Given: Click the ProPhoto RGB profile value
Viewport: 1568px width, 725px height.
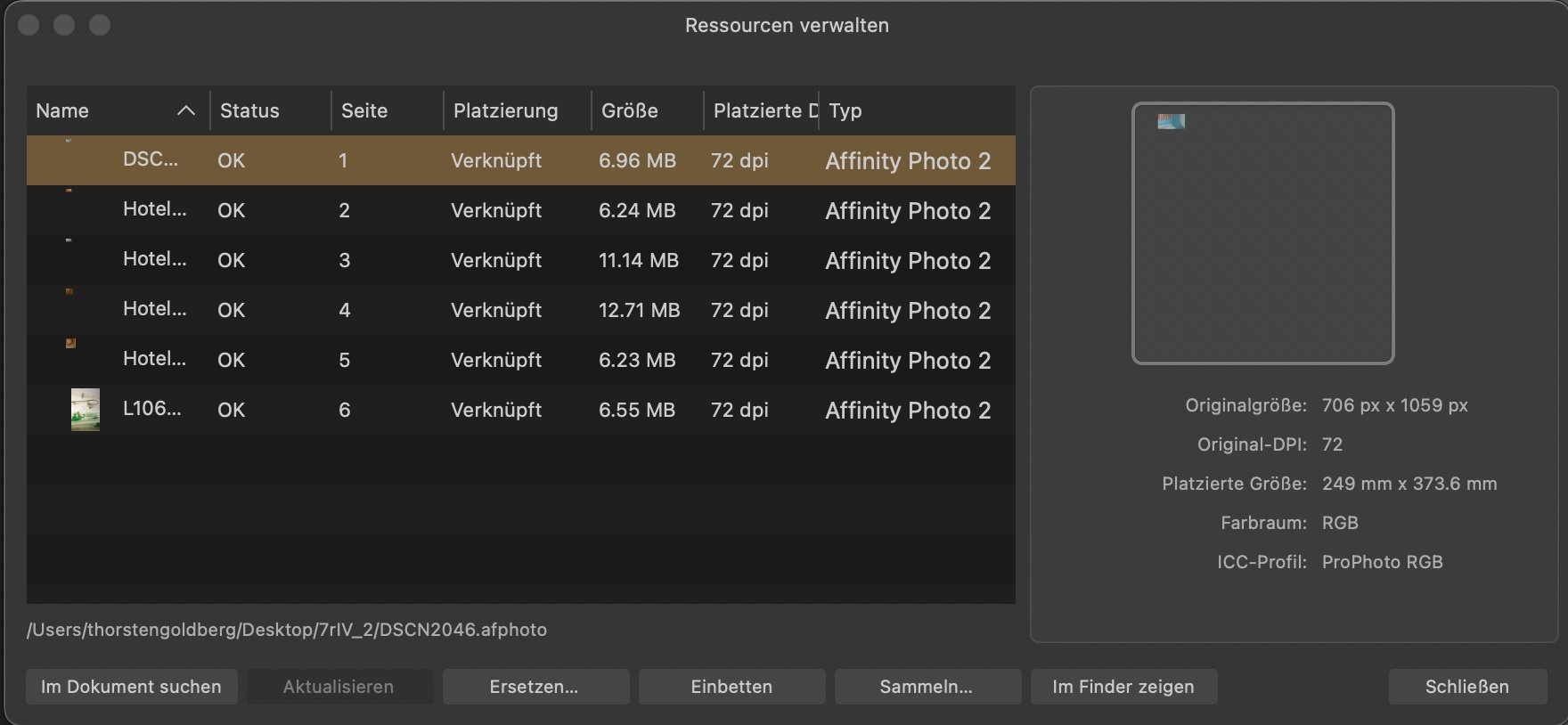Looking at the screenshot, I should [1383, 562].
